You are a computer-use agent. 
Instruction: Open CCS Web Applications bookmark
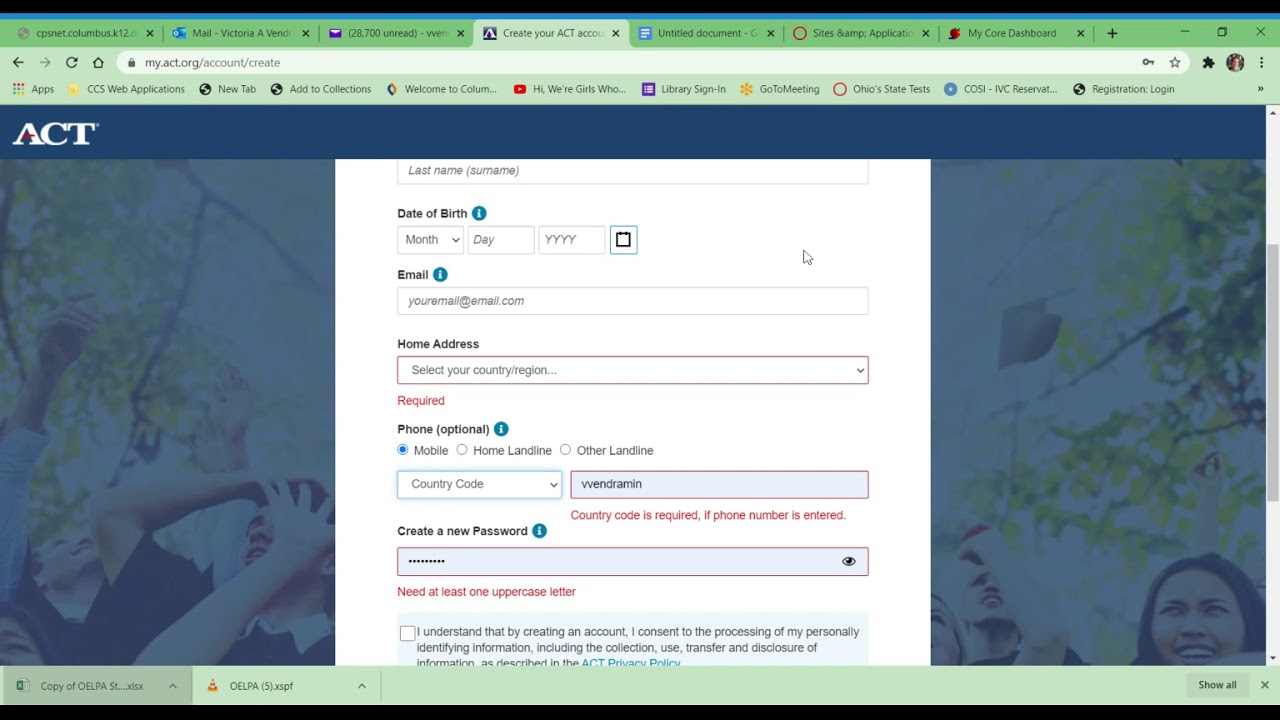126,89
